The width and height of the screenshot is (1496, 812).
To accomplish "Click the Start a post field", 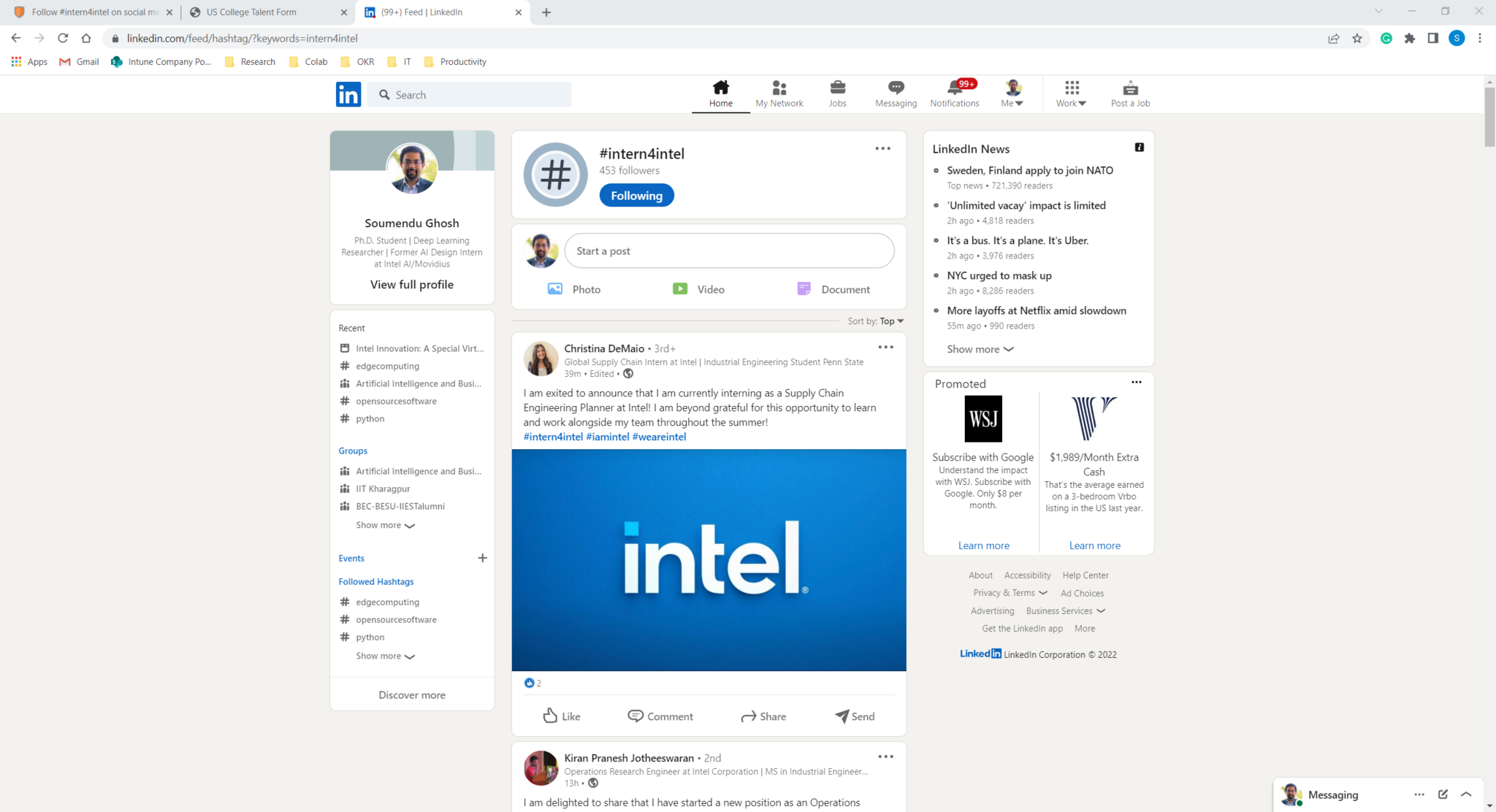I will pyautogui.click(x=729, y=251).
